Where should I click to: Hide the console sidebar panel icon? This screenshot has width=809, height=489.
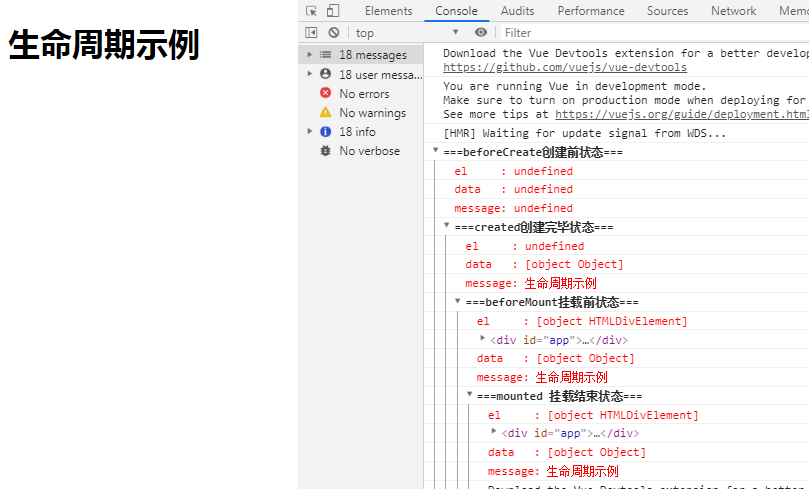(x=311, y=32)
